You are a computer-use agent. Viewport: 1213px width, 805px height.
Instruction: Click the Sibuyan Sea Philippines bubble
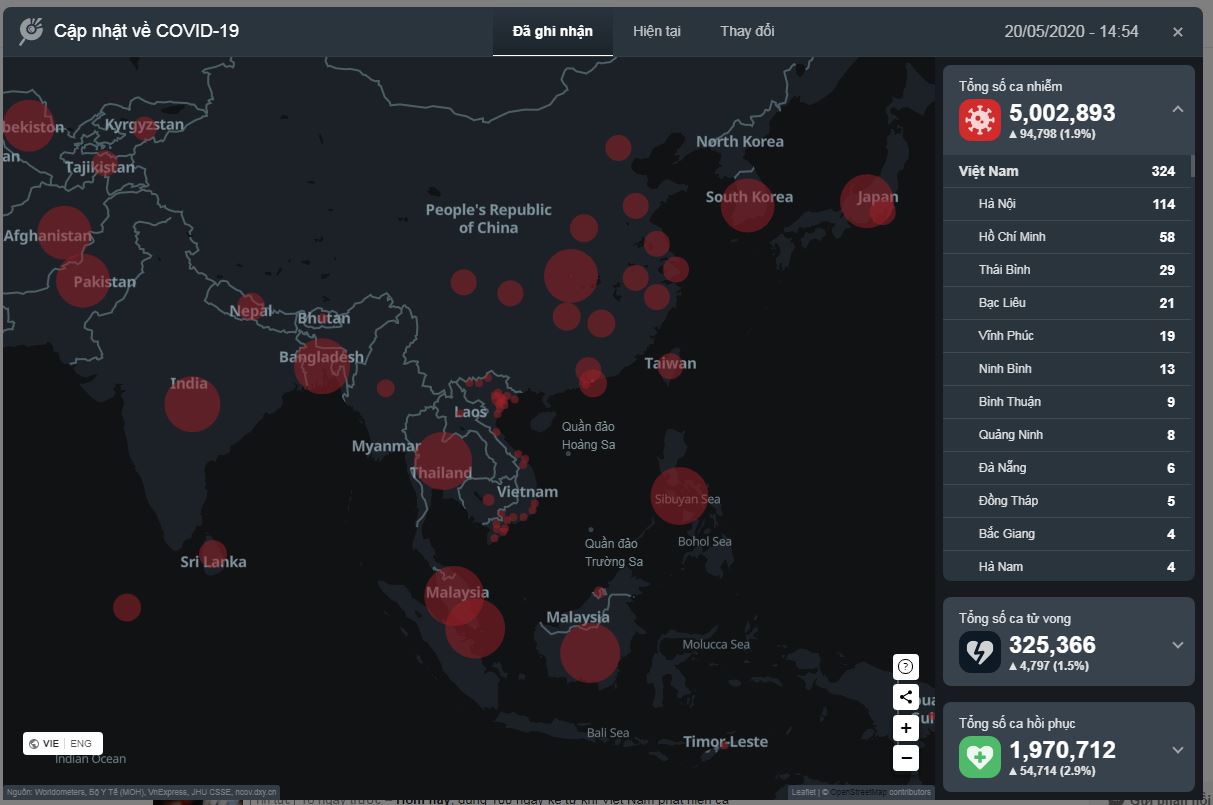coord(680,496)
